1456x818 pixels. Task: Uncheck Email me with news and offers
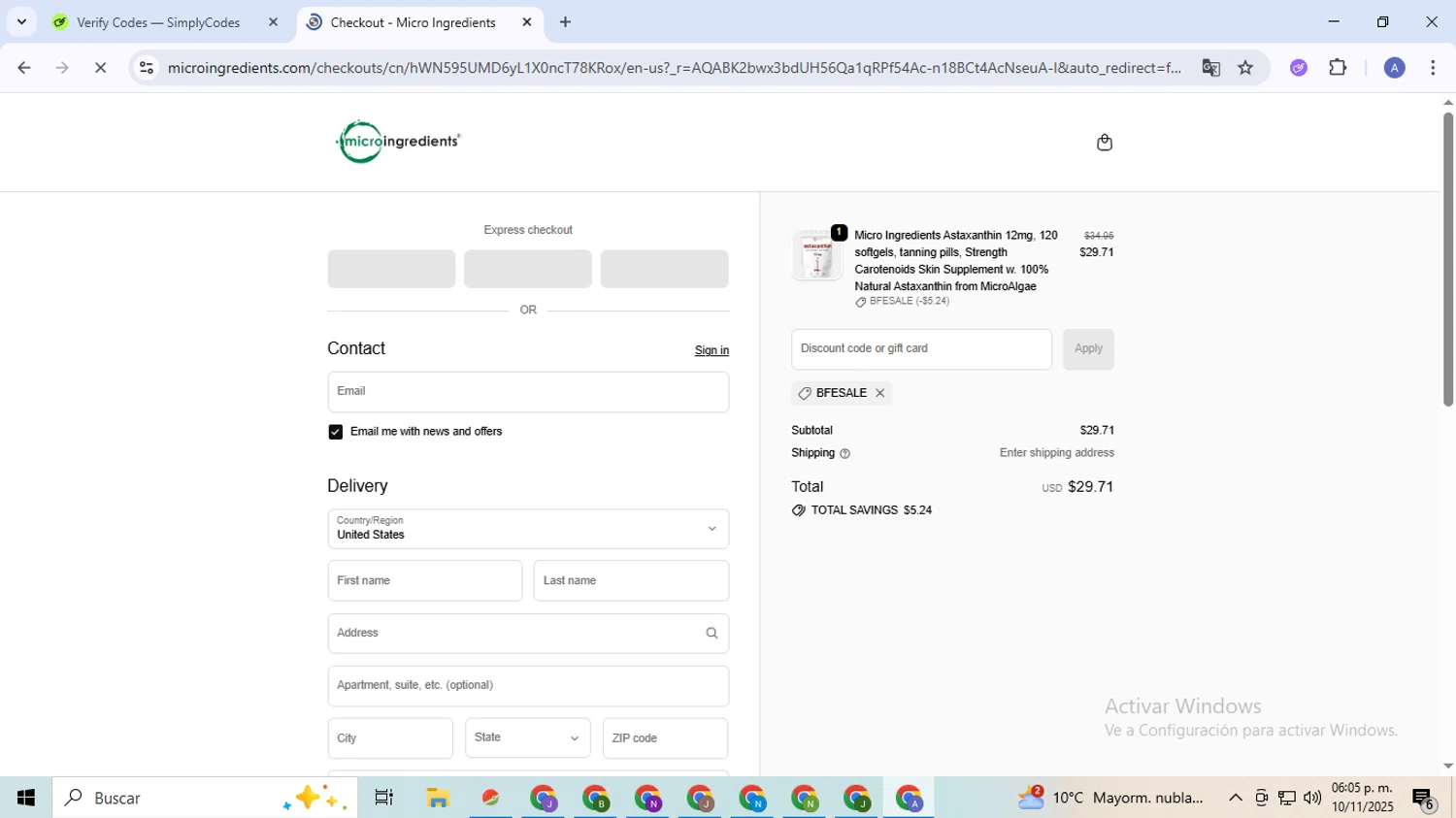336,432
